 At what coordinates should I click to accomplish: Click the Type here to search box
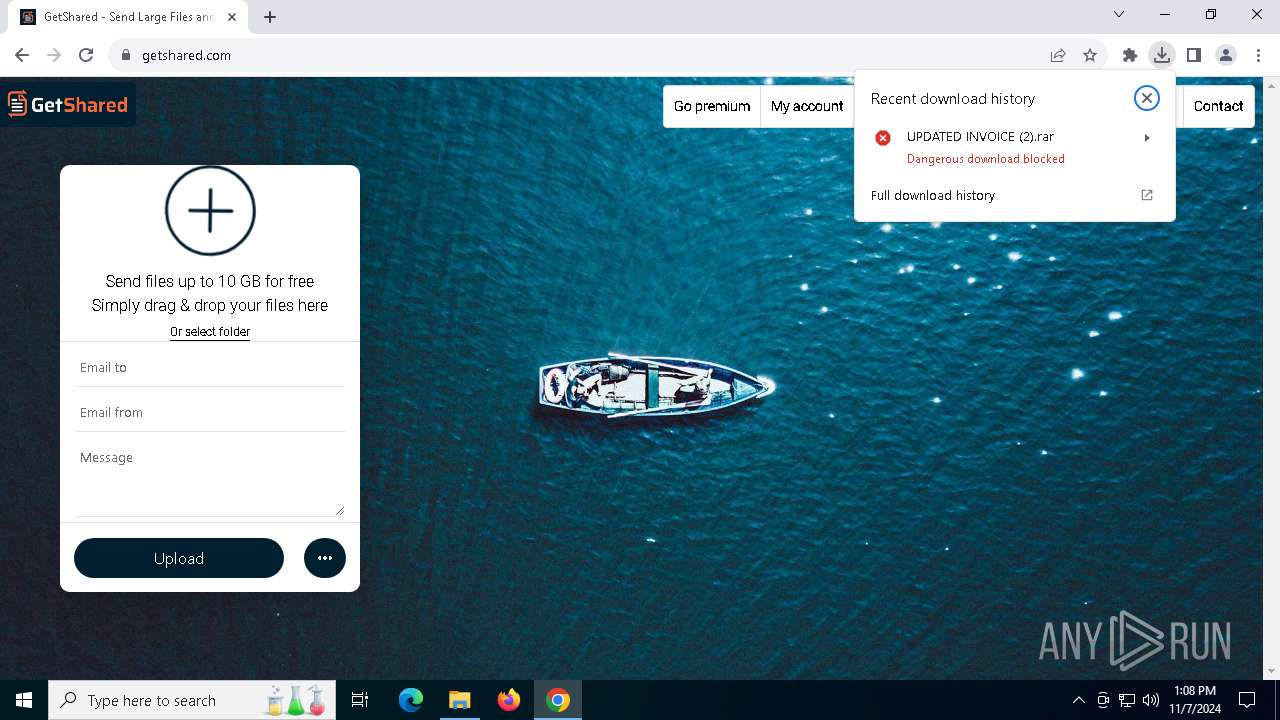click(192, 700)
